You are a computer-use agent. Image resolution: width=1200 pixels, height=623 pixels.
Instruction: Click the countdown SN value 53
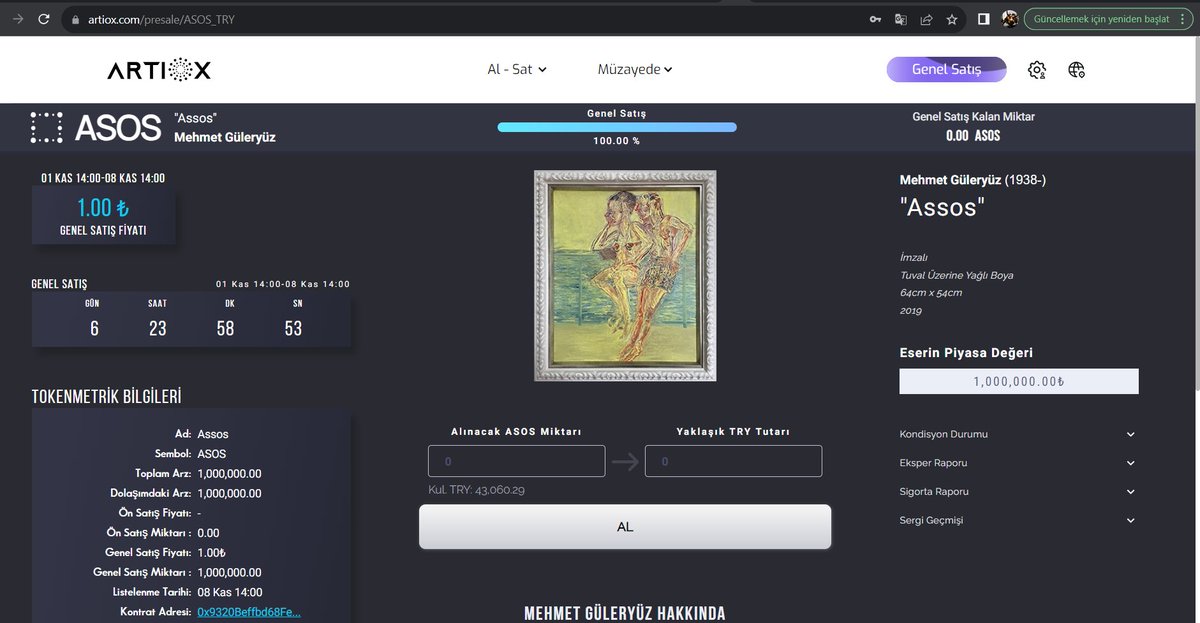tap(293, 328)
